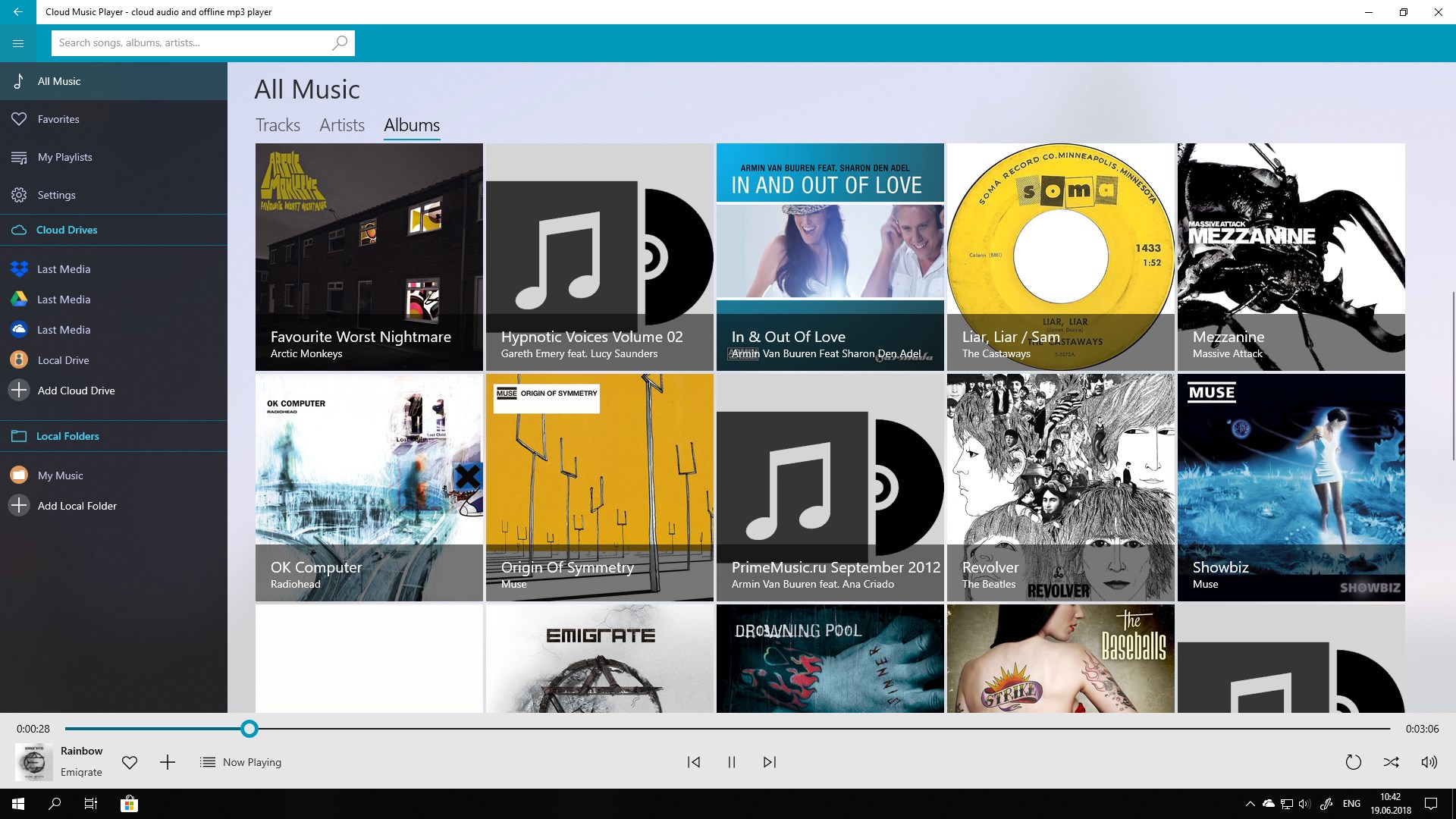1456x819 pixels.
Task: Skip to the next track
Action: (770, 762)
